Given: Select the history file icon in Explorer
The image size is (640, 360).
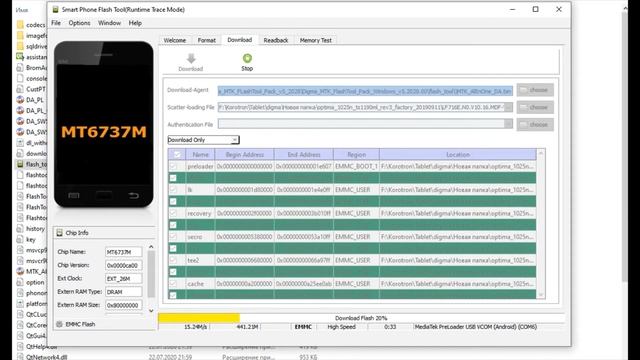Looking at the screenshot, I should [20, 229].
